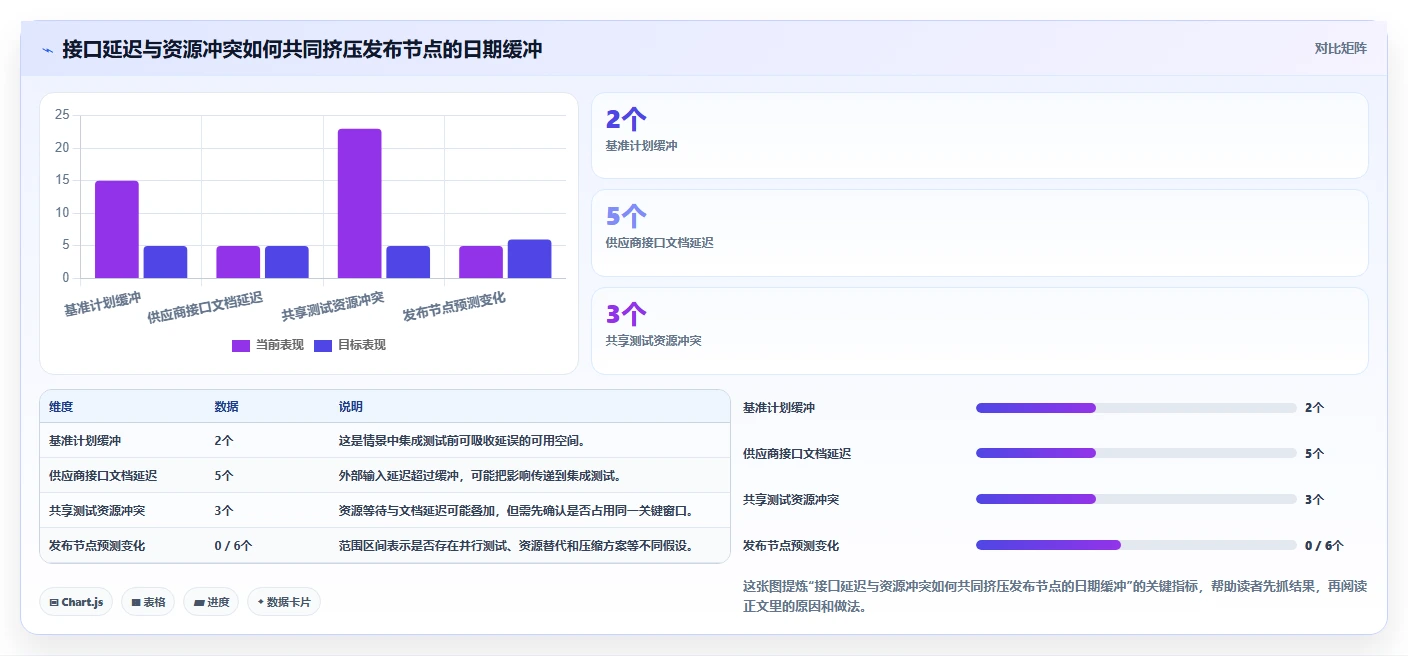Select the 表格 tag chip
The height and width of the screenshot is (656, 1408).
(148, 602)
